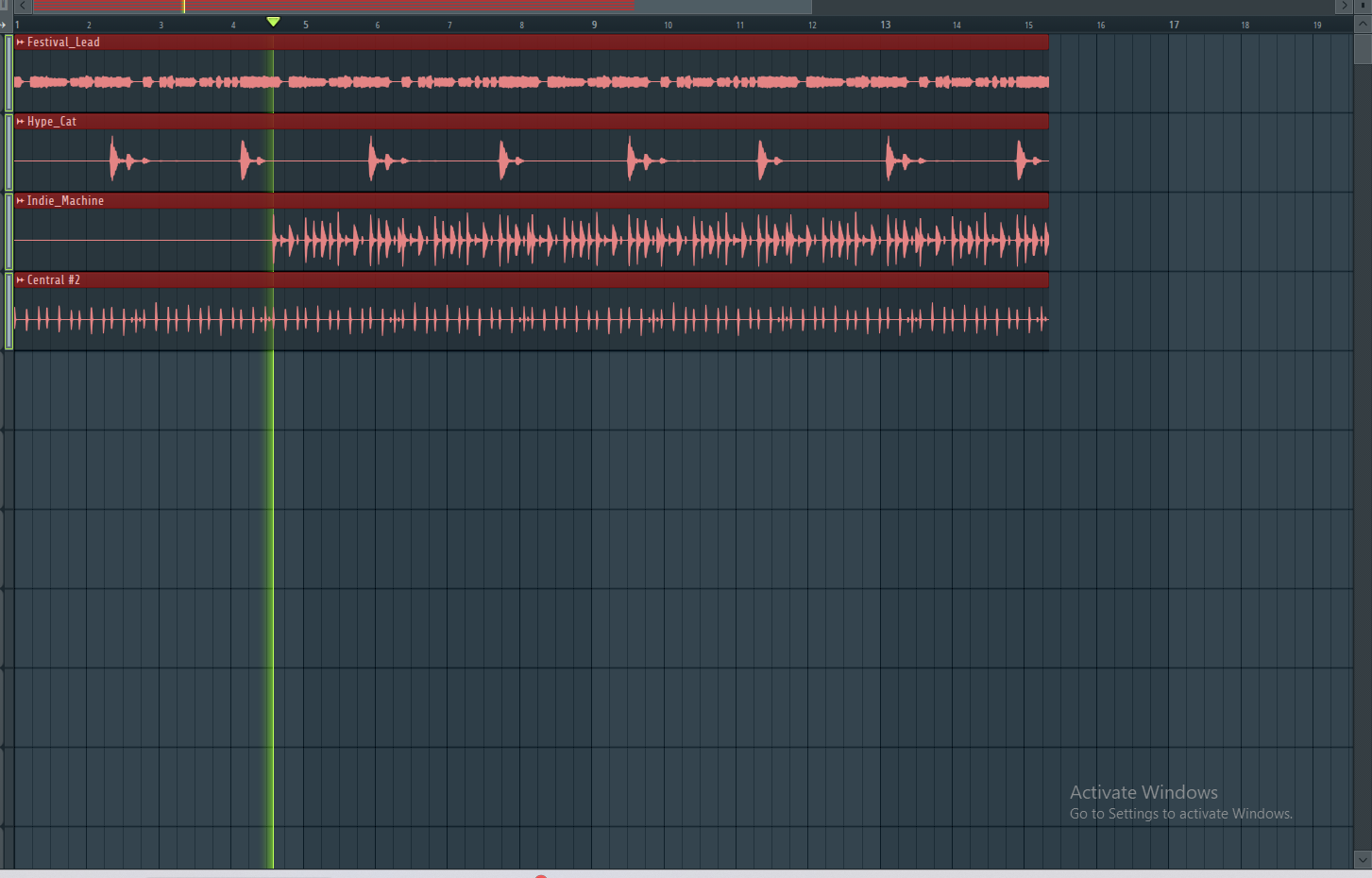The width and height of the screenshot is (1372, 878).
Task: Select the Hype_Cat clip name
Action: click(x=52, y=122)
